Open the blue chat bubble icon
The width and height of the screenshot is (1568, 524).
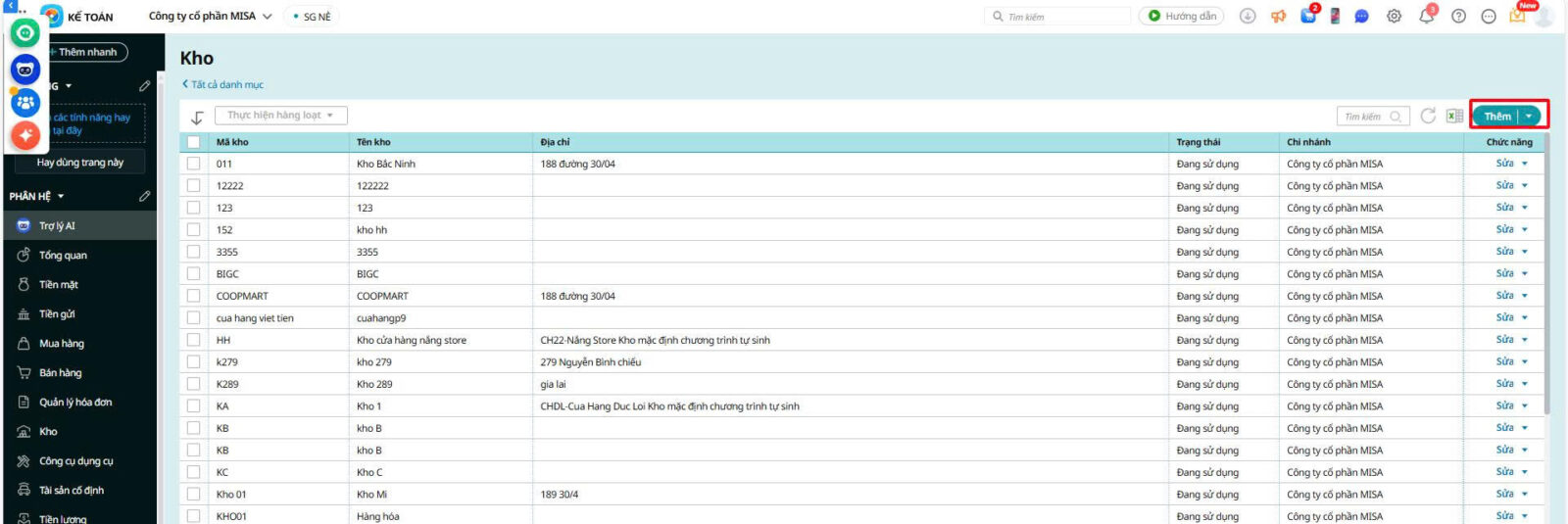click(1361, 17)
